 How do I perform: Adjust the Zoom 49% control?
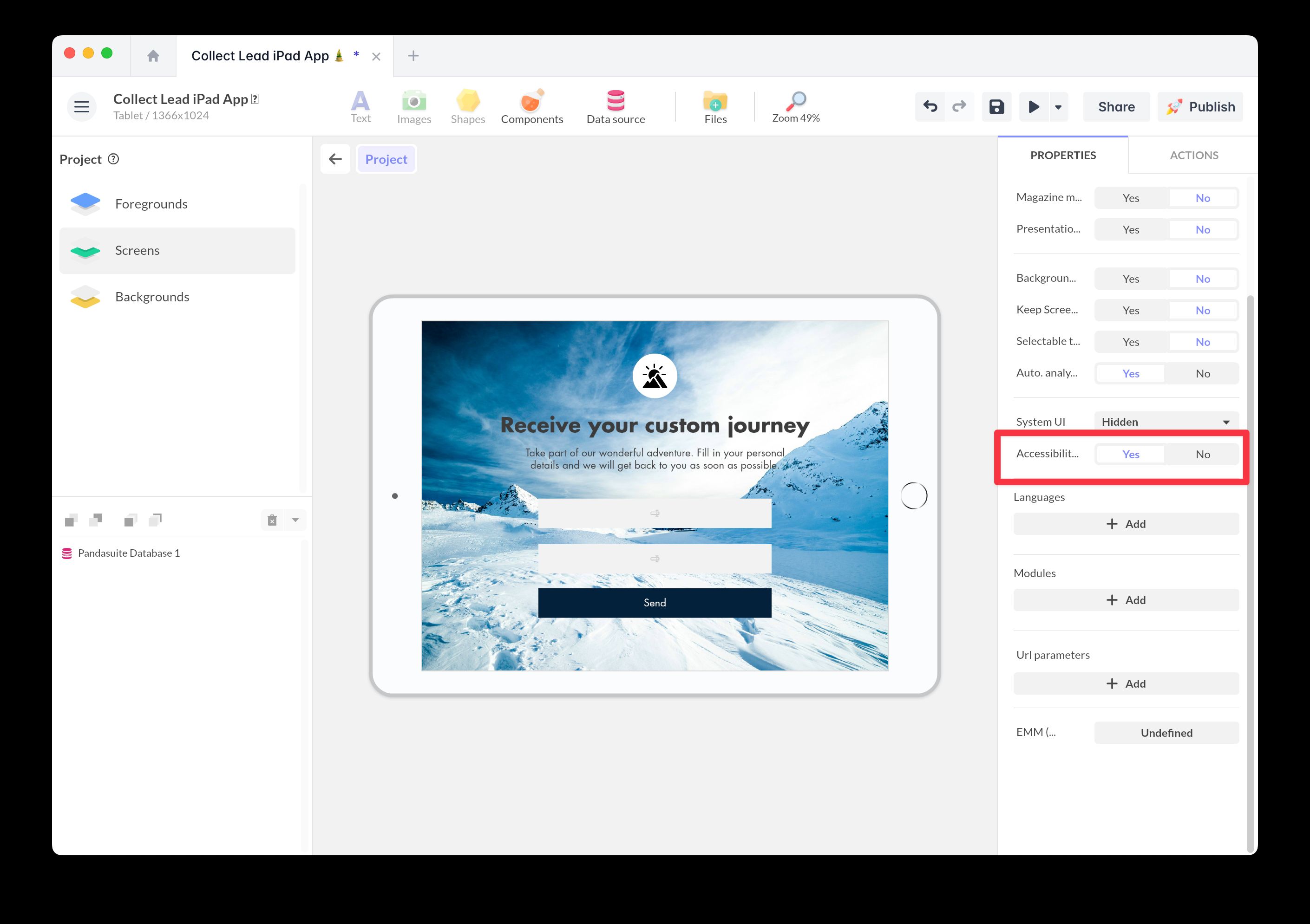pos(795,107)
